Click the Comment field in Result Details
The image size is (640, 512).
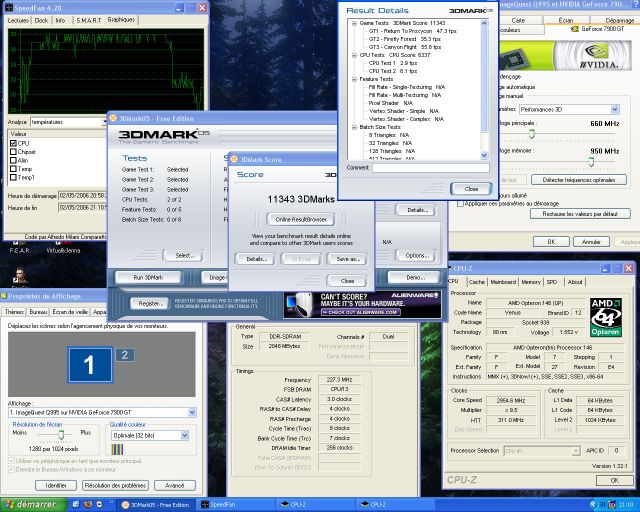(x=431, y=168)
